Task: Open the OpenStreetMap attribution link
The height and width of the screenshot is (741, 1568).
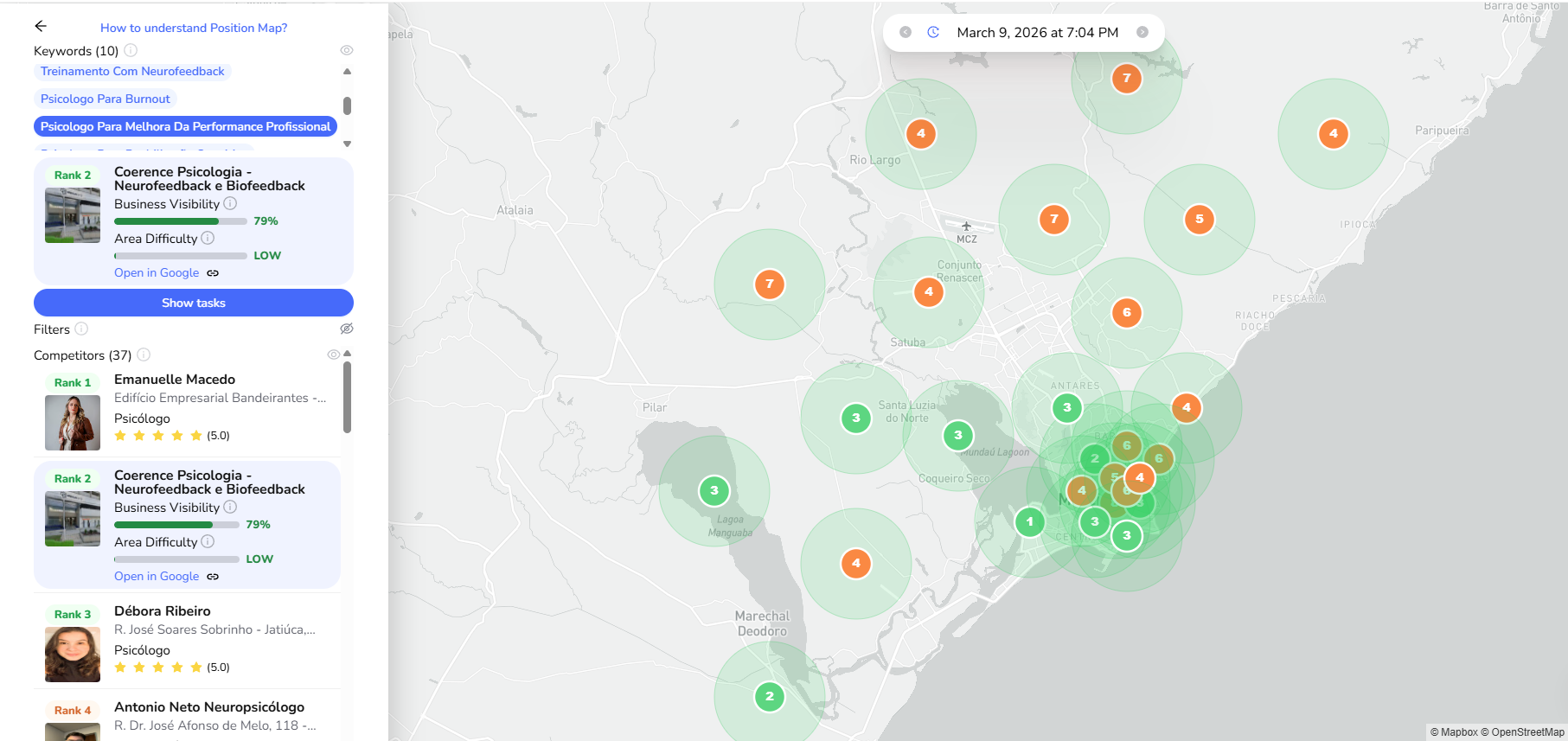Action: coord(1522,732)
